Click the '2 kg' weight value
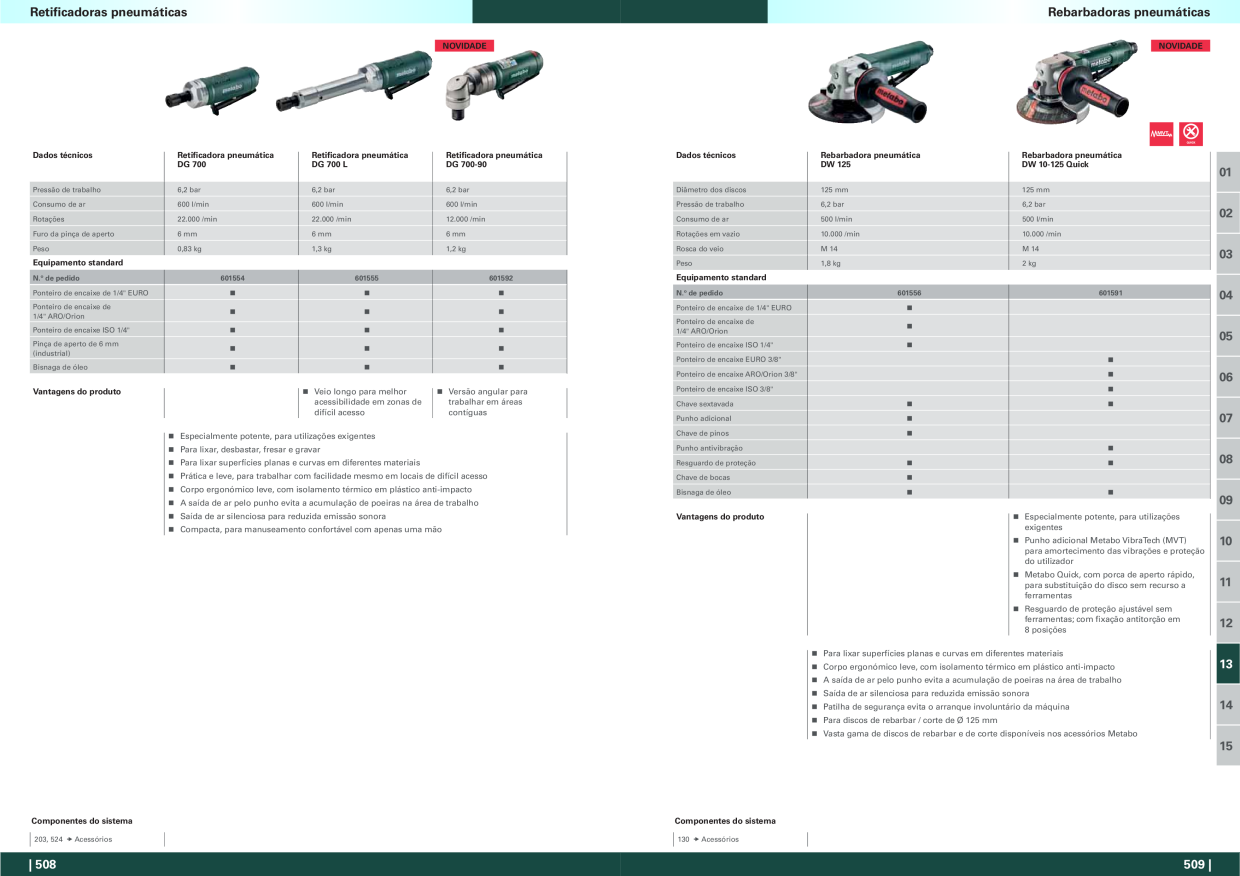The width and height of the screenshot is (1240, 876). tap(1029, 263)
